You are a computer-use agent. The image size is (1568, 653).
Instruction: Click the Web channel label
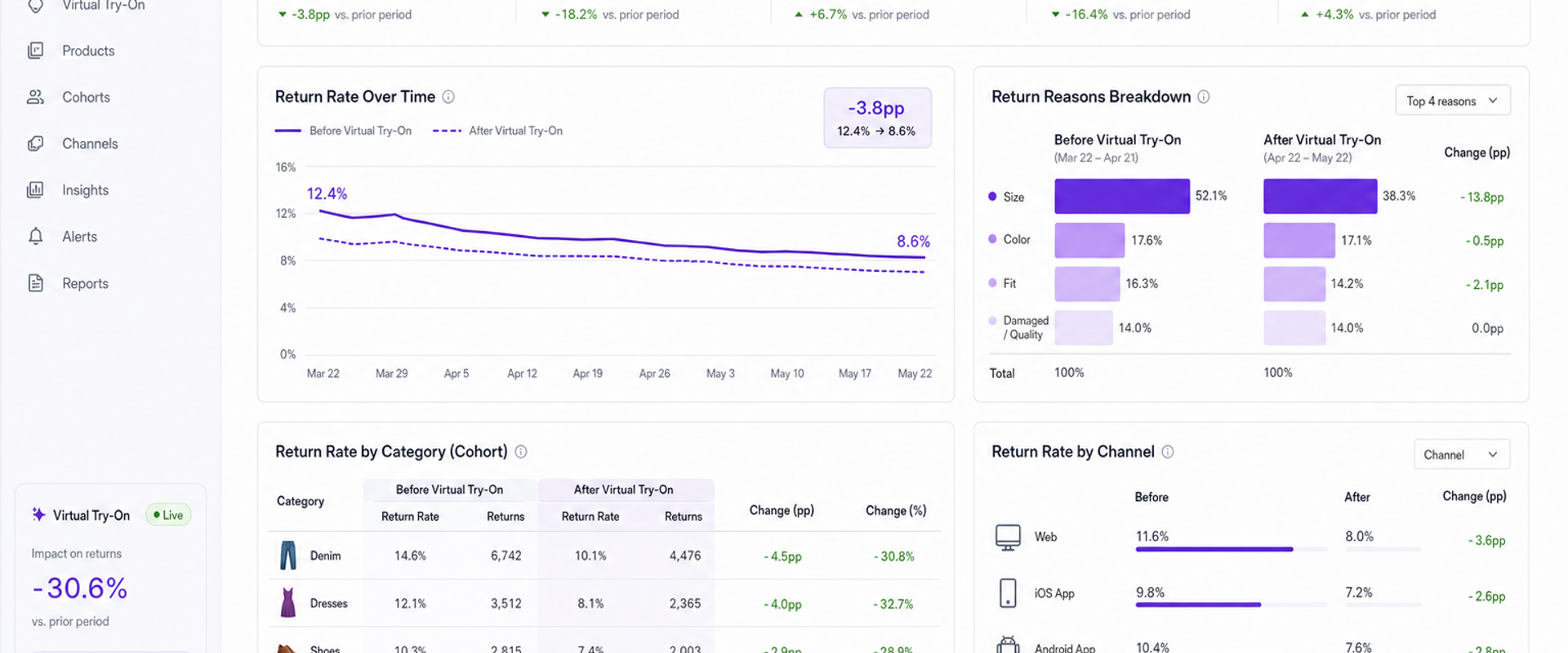(1045, 537)
